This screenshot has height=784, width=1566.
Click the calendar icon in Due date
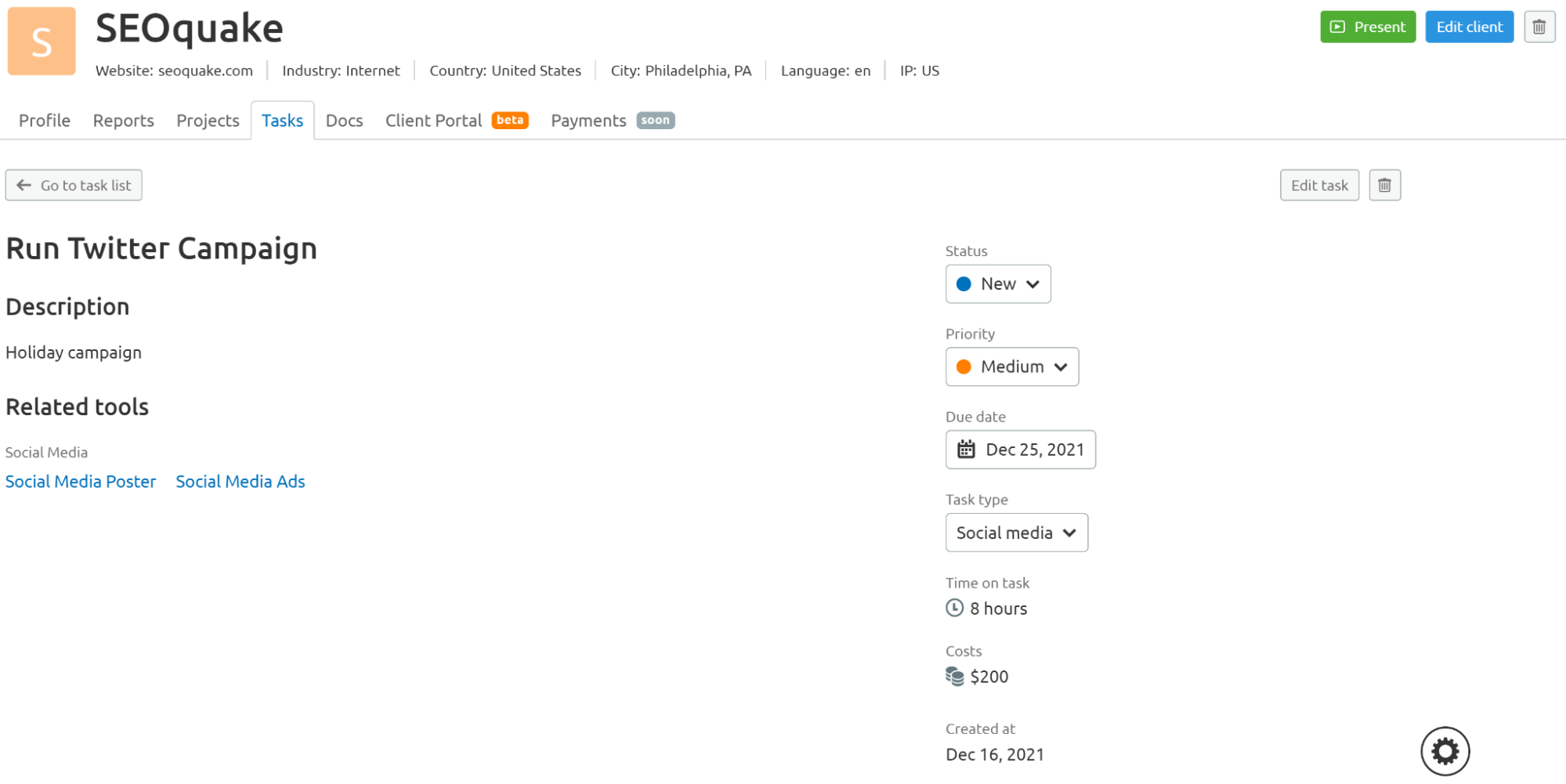point(966,449)
